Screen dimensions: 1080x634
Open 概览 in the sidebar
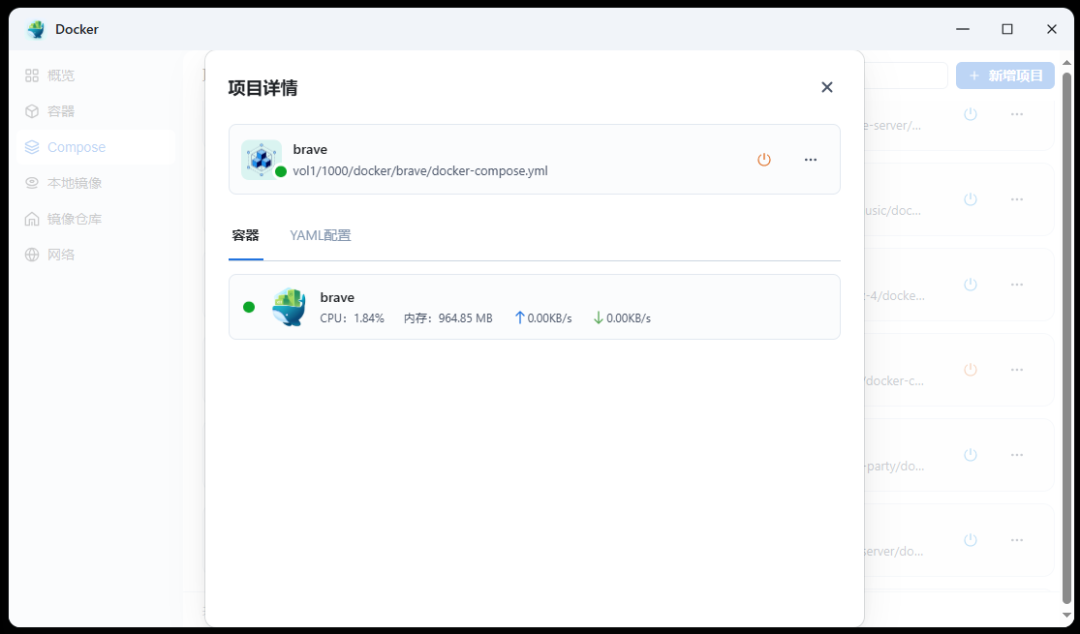(95, 75)
